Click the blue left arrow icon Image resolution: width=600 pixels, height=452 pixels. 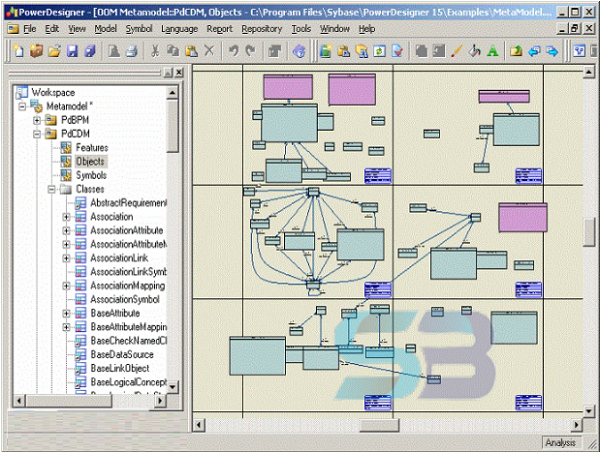(x=534, y=51)
